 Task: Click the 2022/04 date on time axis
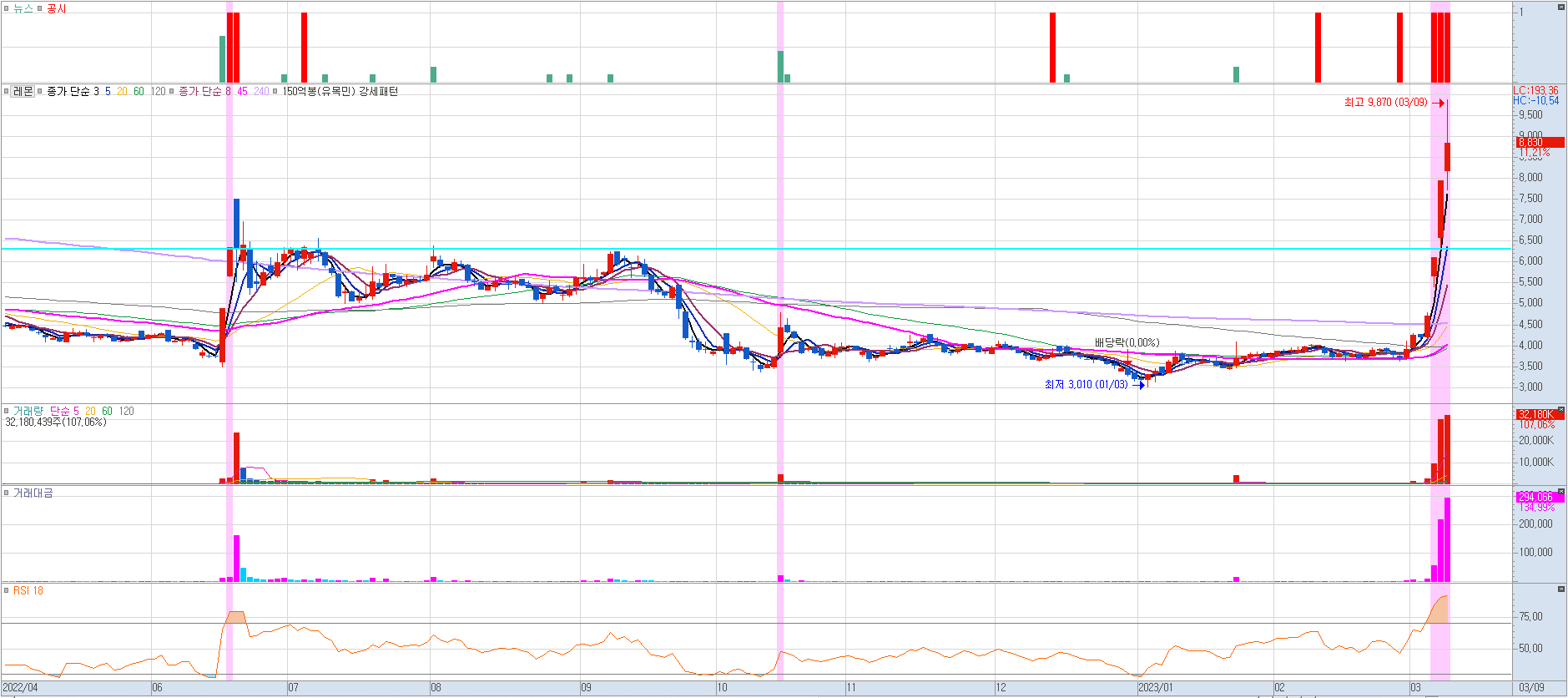[21, 688]
